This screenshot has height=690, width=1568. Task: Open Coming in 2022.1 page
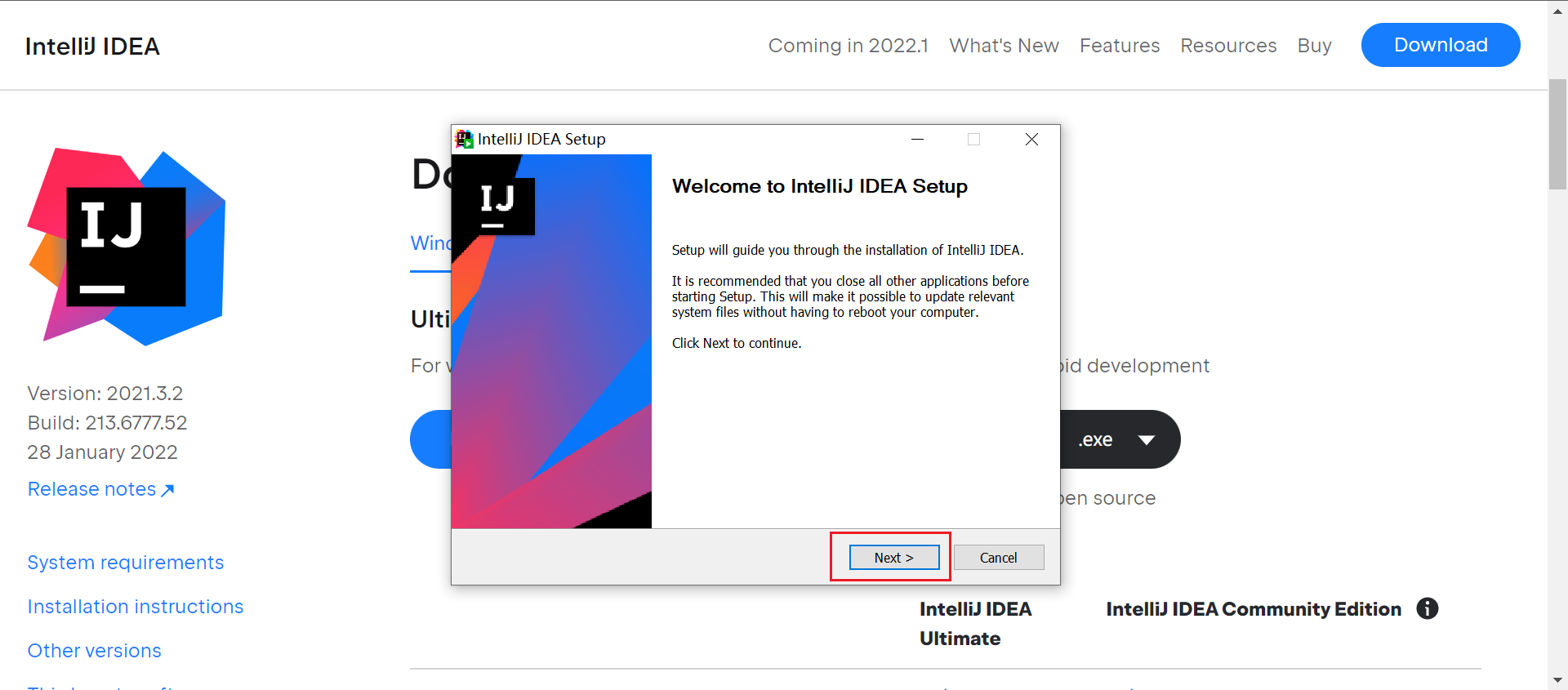pos(848,46)
